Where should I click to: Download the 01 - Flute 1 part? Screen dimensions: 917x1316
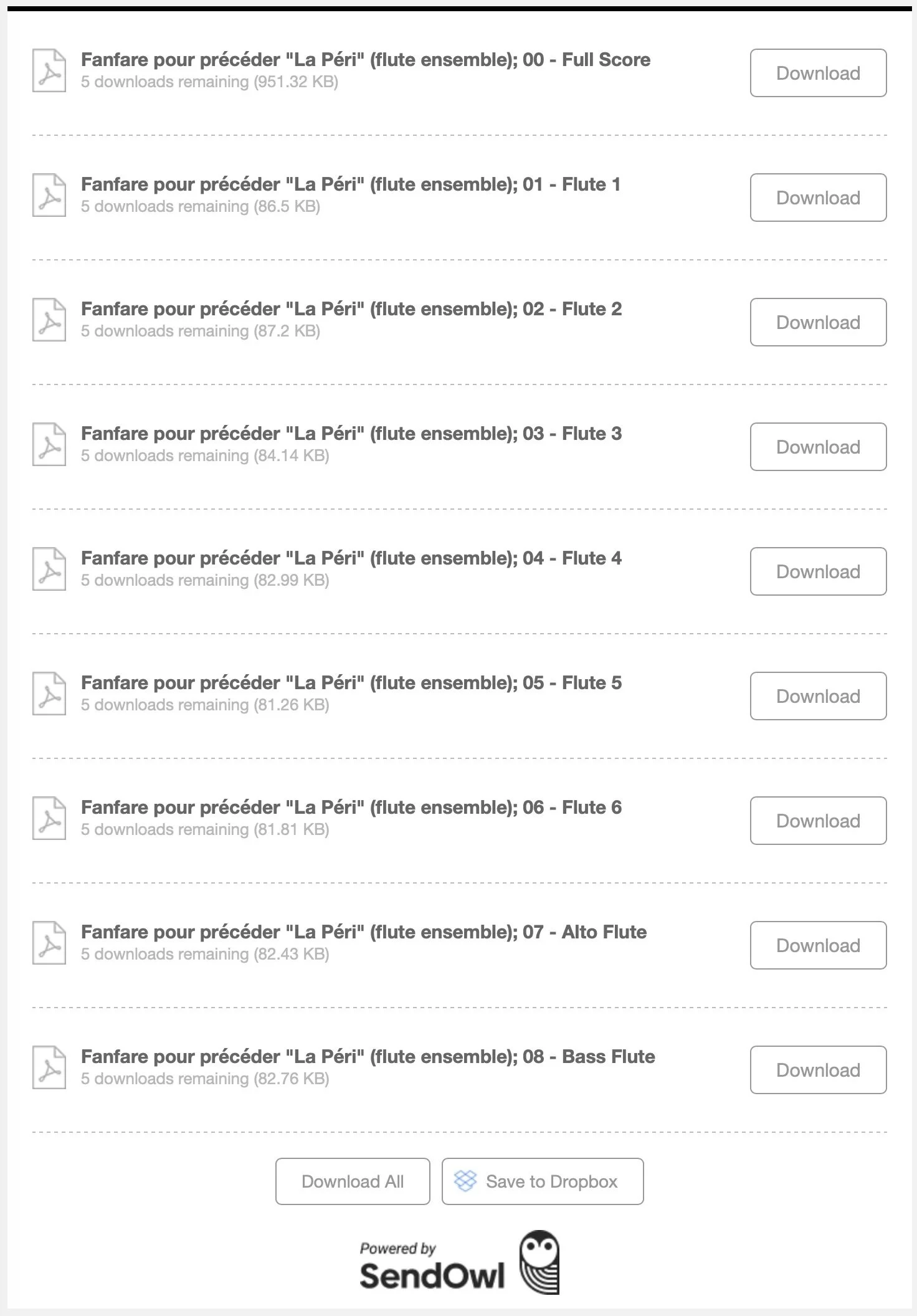[x=818, y=198]
